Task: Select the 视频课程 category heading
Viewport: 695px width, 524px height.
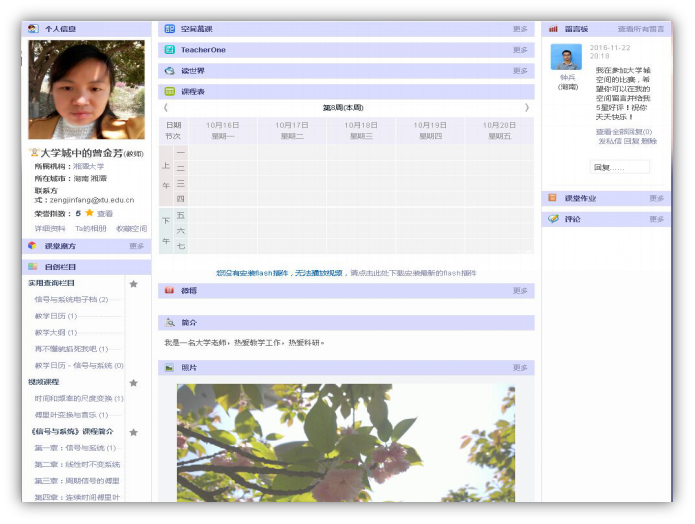Action: [43, 382]
